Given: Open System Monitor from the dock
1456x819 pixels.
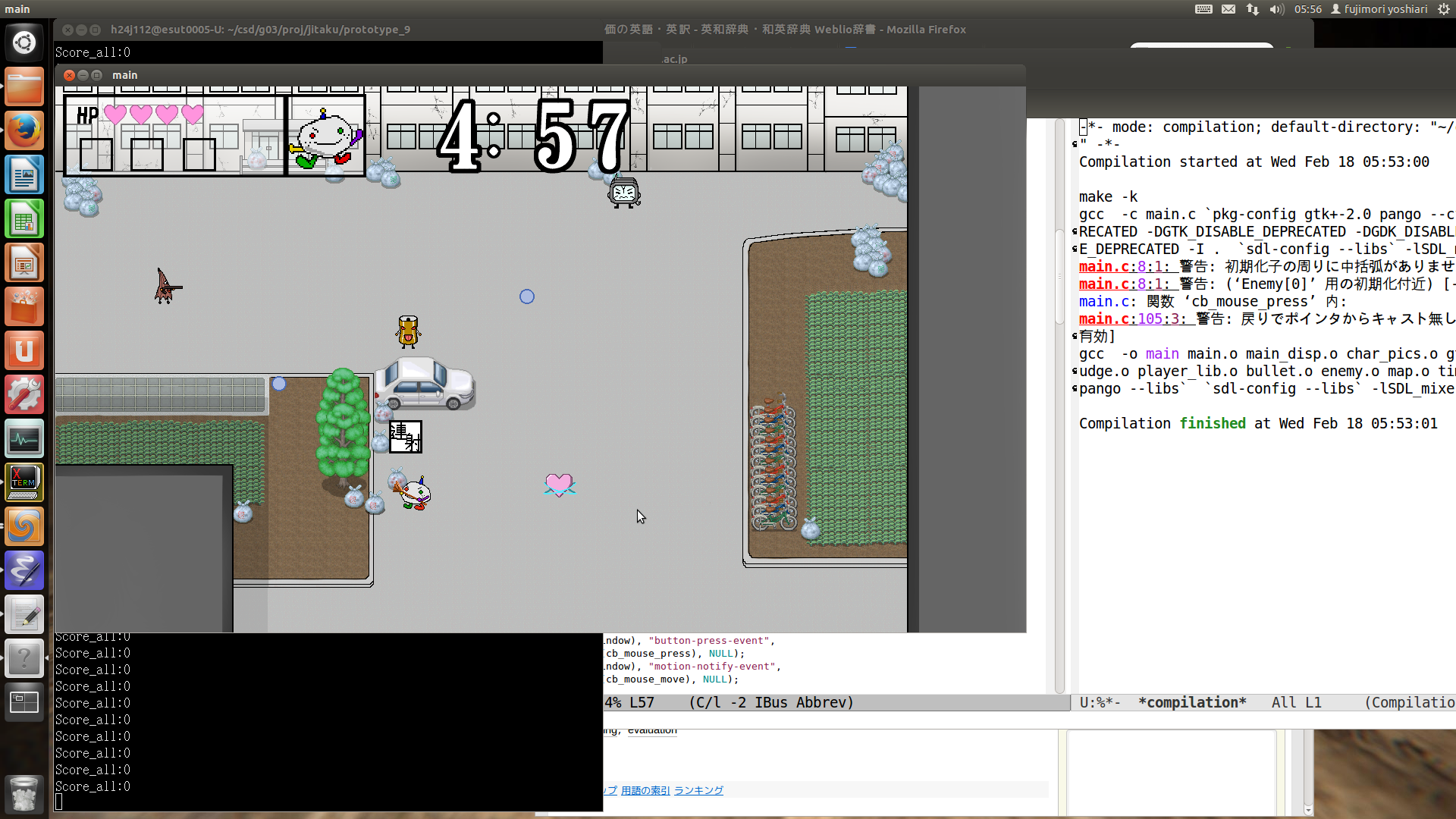Looking at the screenshot, I should coord(24,438).
